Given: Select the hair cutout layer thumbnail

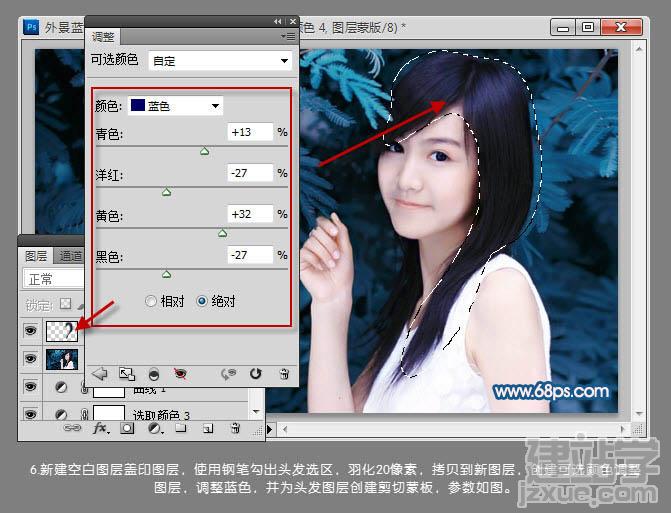Looking at the screenshot, I should (62, 331).
